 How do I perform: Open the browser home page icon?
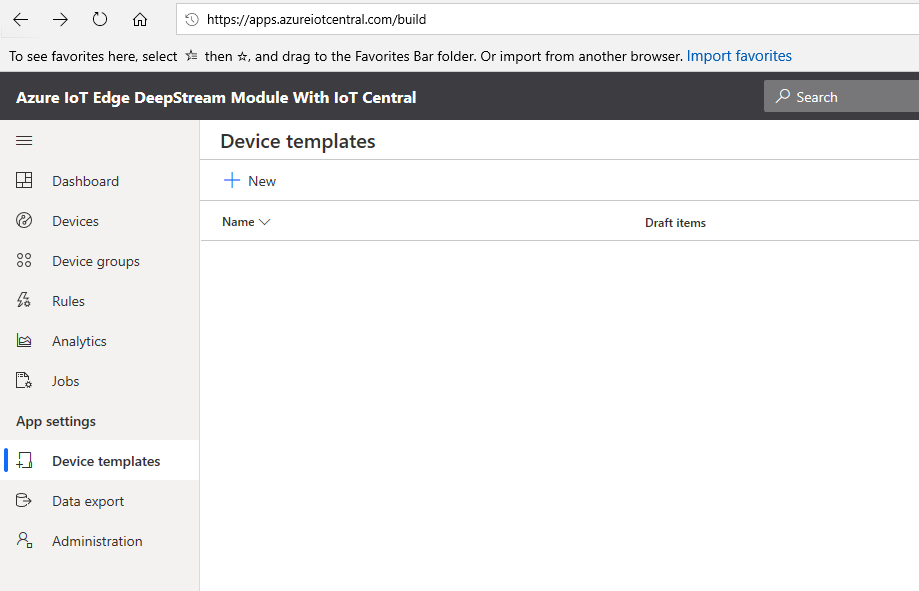pyautogui.click(x=139, y=19)
